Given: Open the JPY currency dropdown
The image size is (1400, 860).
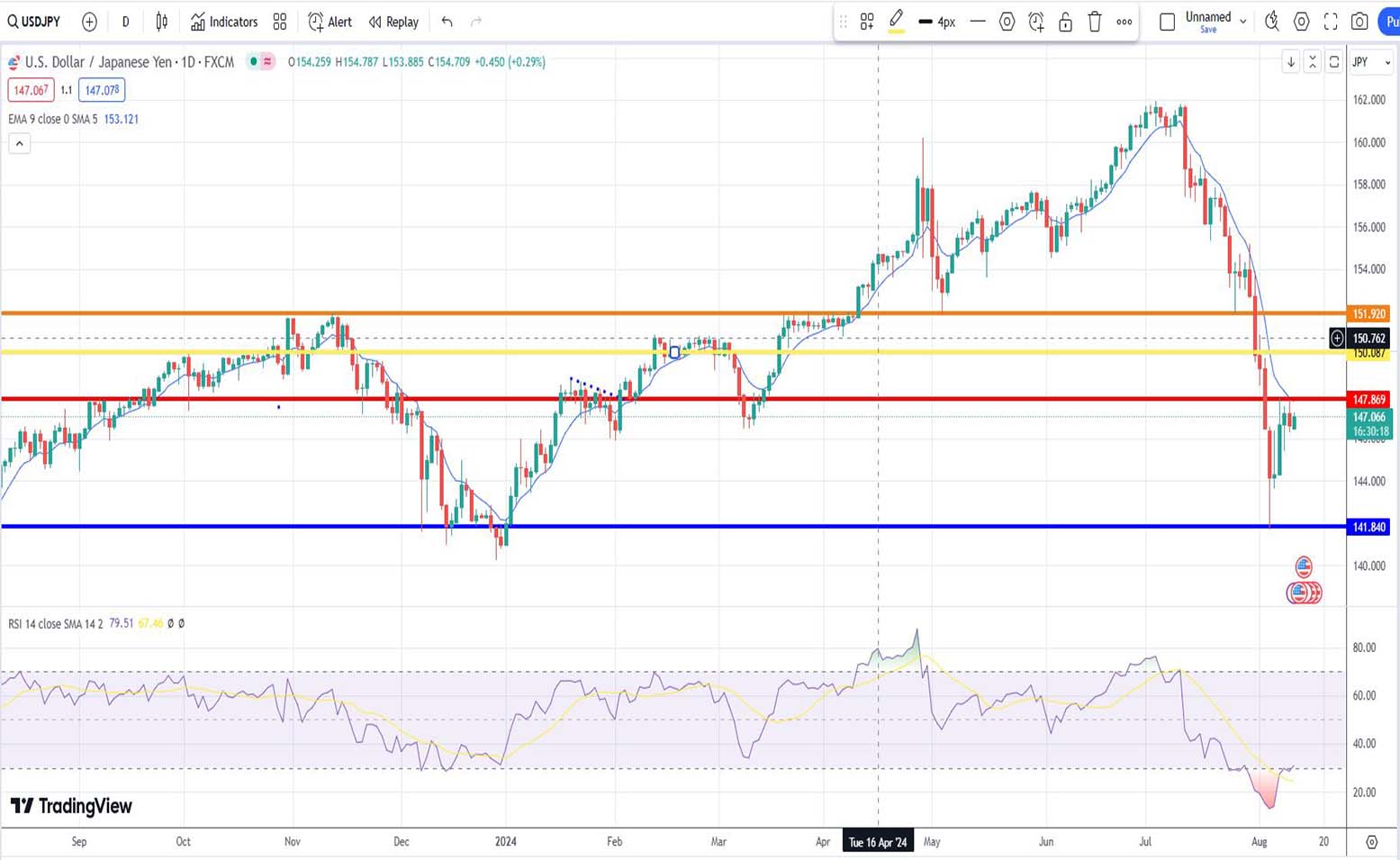Looking at the screenshot, I should pyautogui.click(x=1371, y=62).
